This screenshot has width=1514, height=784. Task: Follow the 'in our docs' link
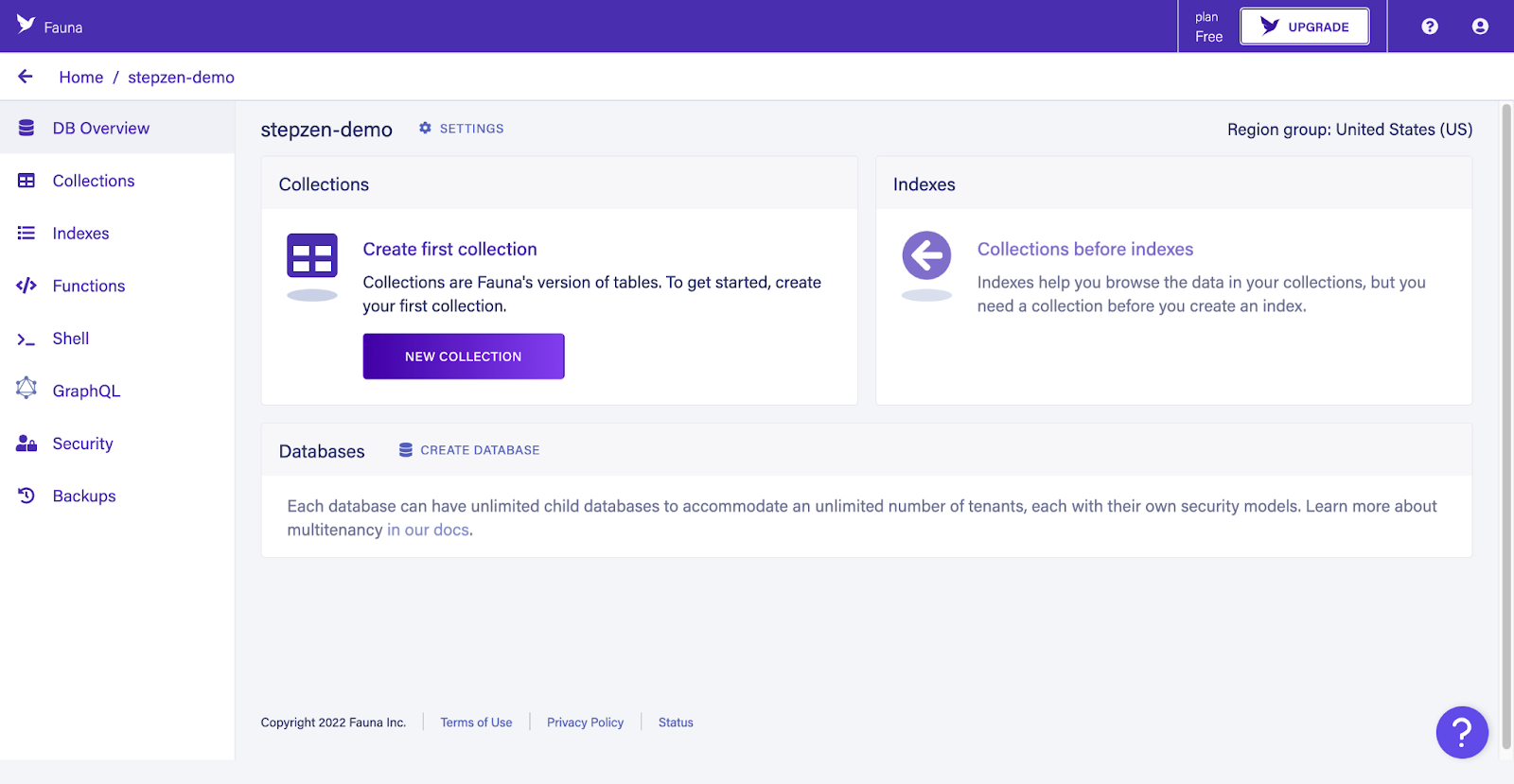pyautogui.click(x=428, y=530)
